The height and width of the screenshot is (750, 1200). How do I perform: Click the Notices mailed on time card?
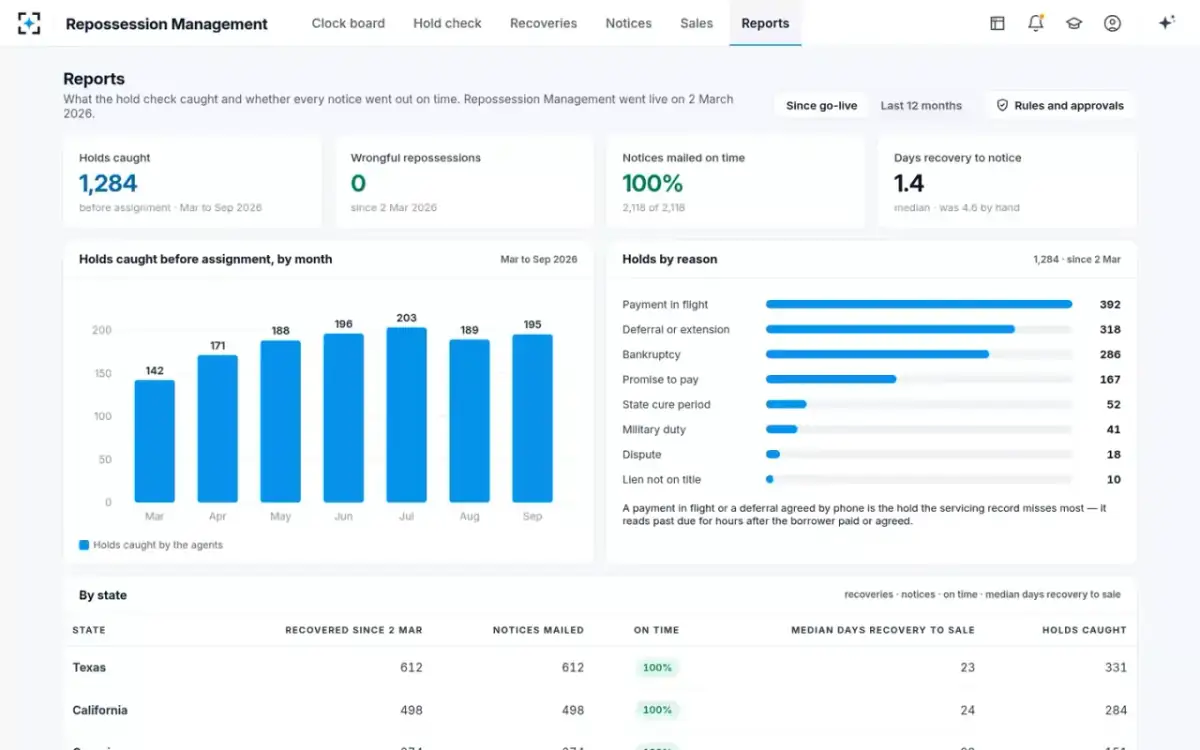point(736,182)
